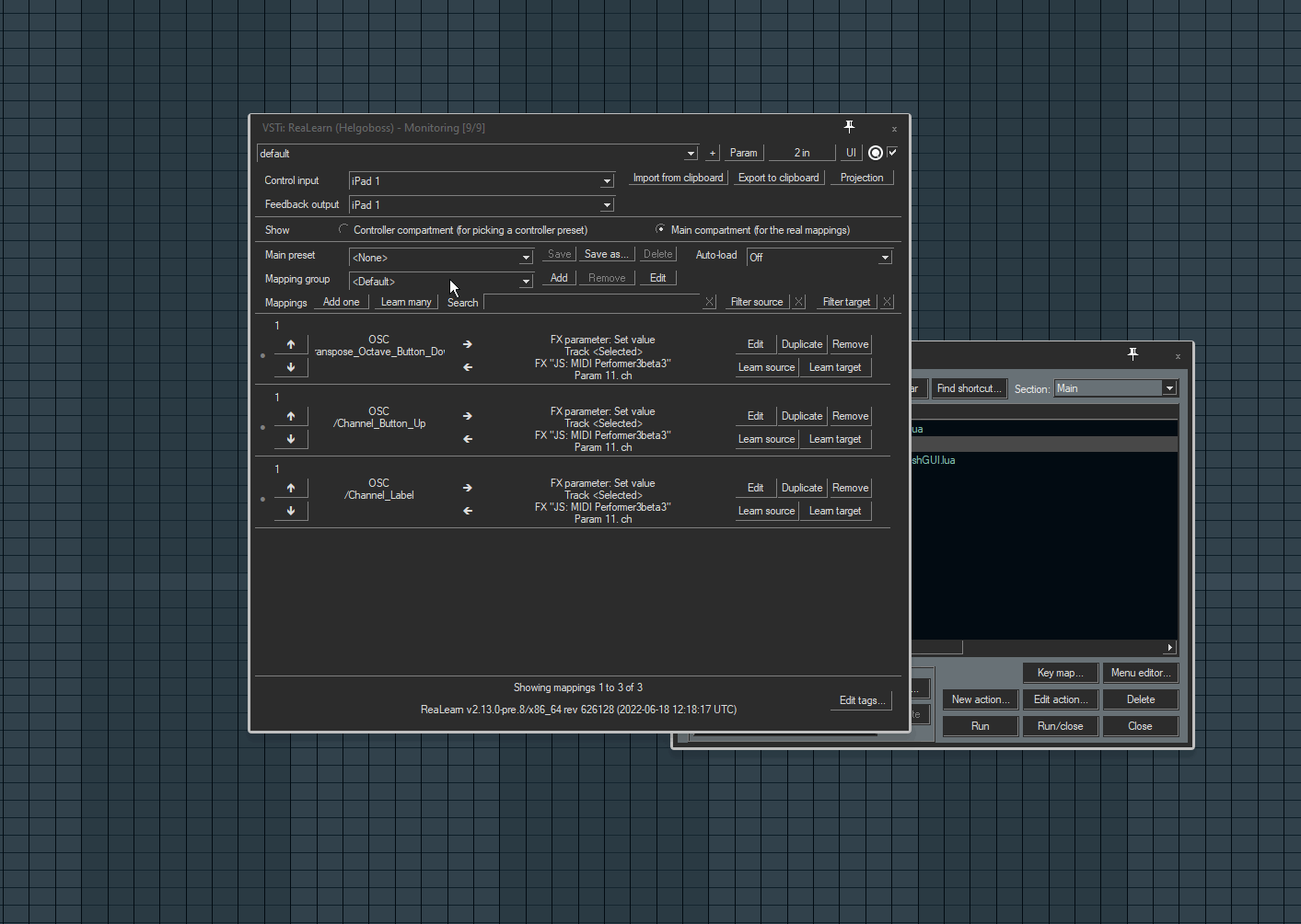Open the Control input dropdown showing iPad 1
The image size is (1301, 924).
coord(606,181)
